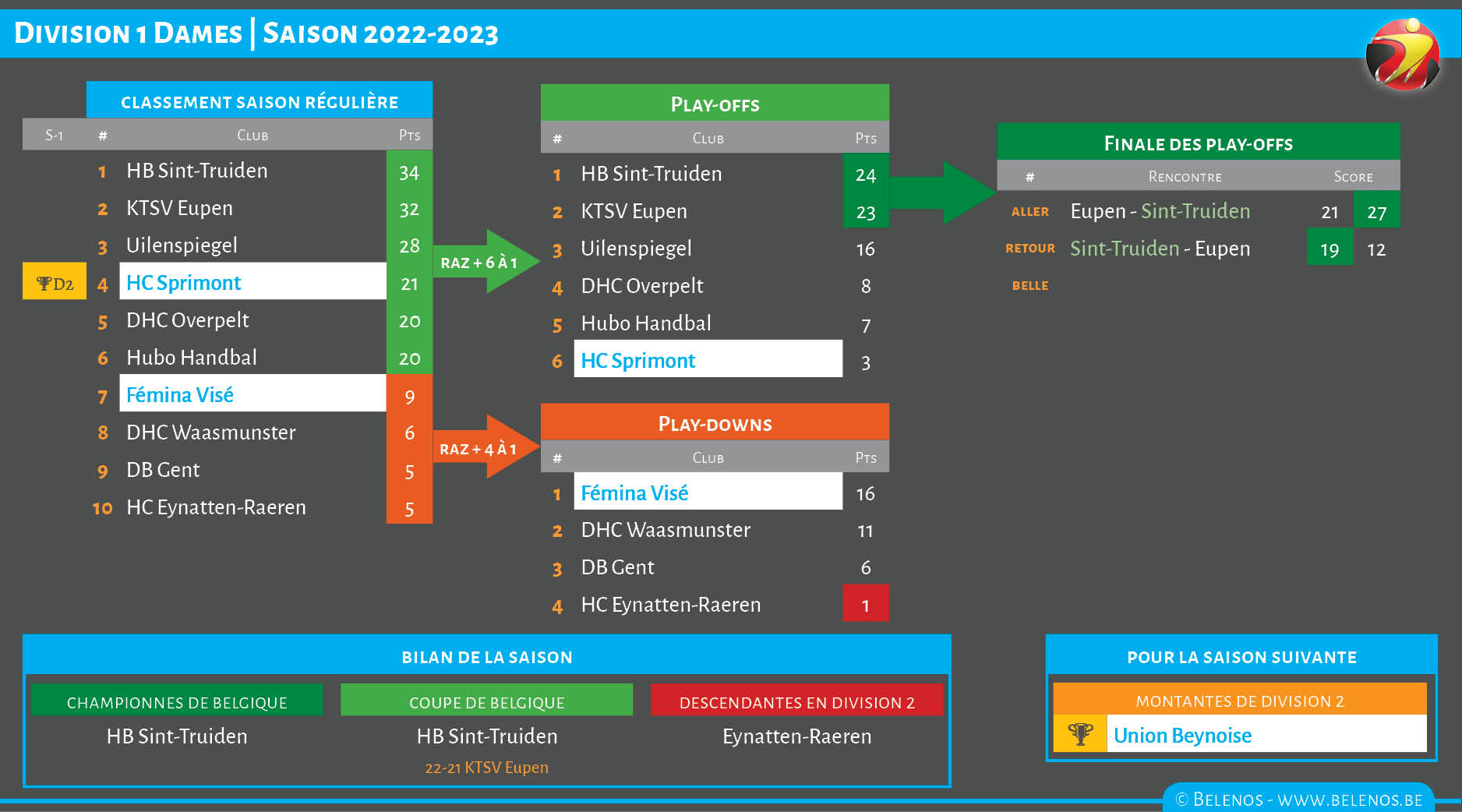Click the Descendantes en Division 2 label
Viewport: 1462px width, 812px height.
click(796, 701)
